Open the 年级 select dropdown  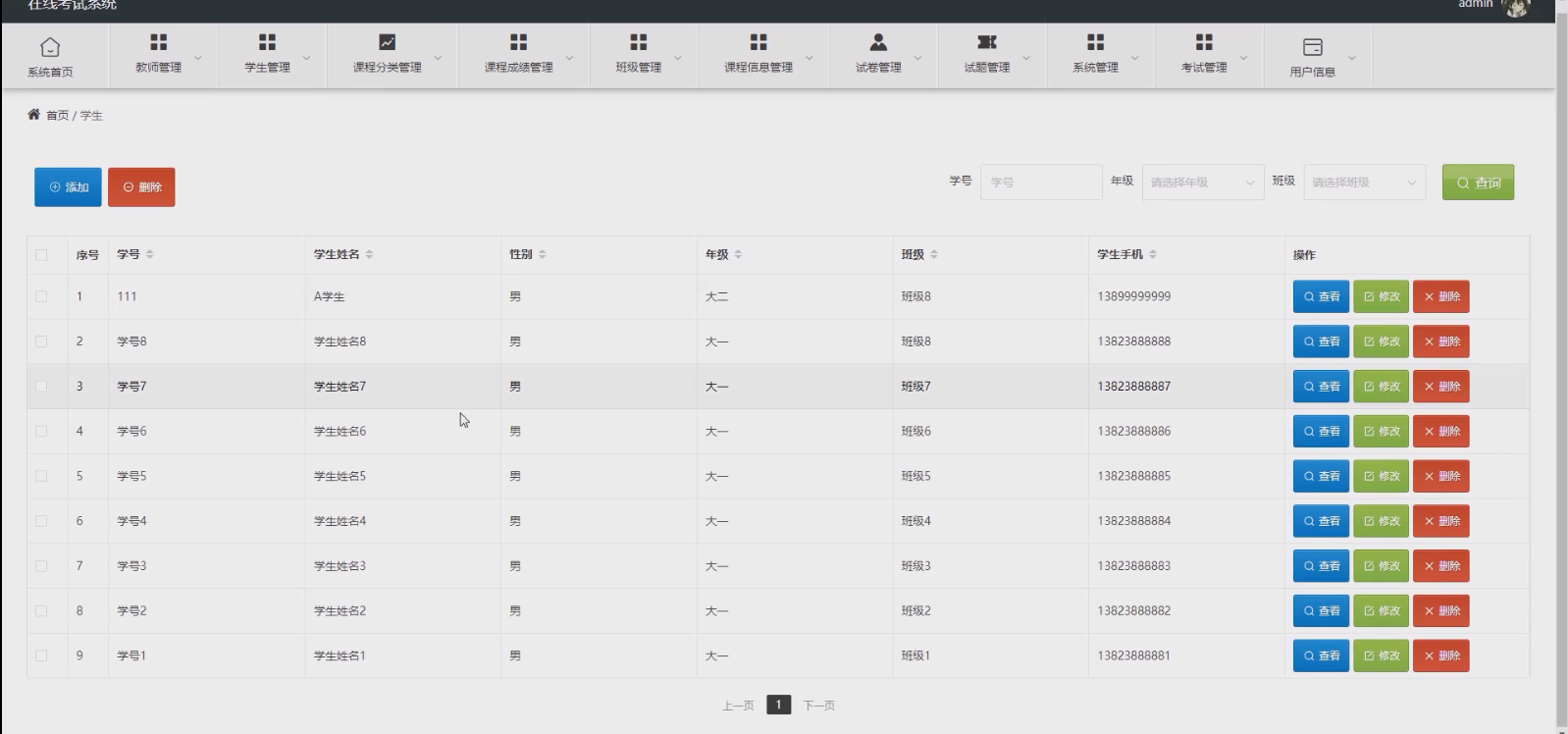1203,183
